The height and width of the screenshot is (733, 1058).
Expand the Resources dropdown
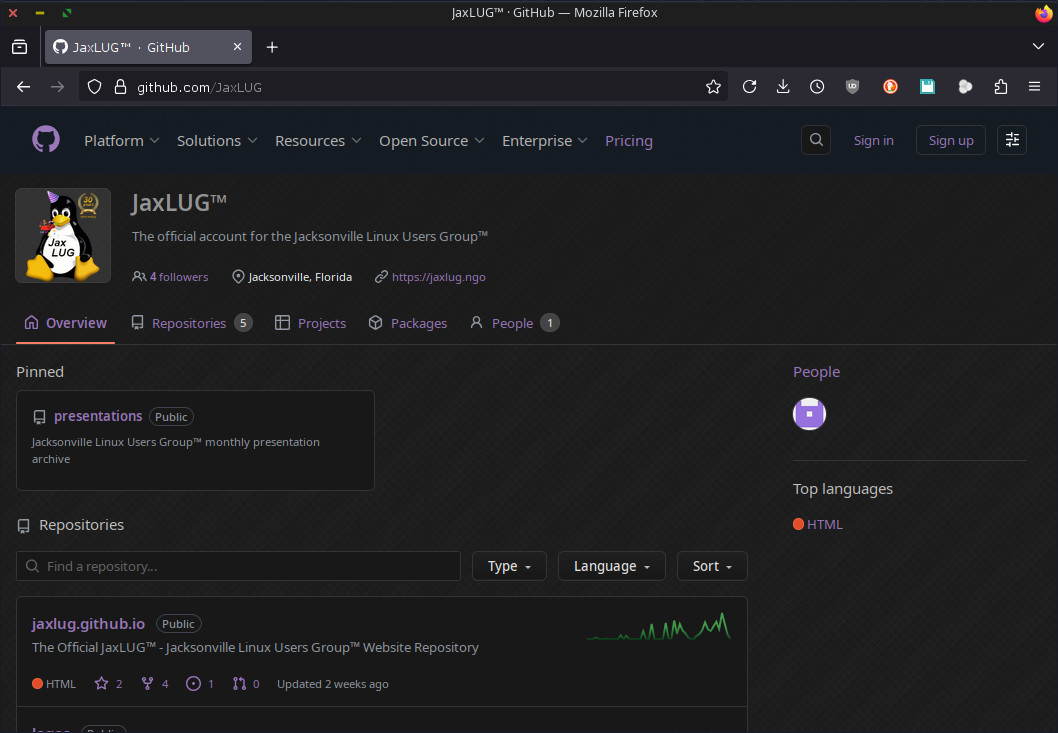pyautogui.click(x=318, y=140)
